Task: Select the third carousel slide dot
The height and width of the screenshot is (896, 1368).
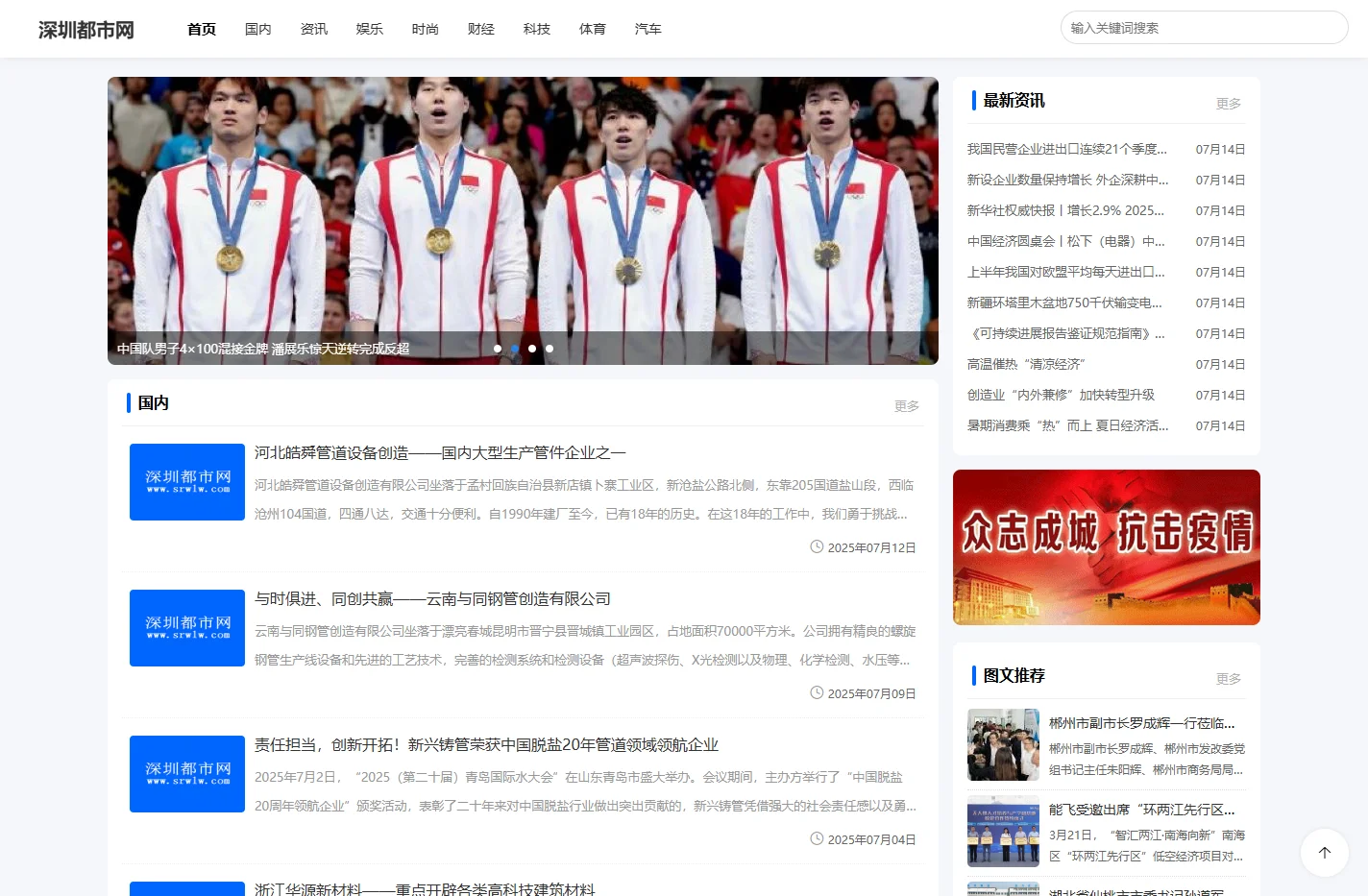Action: [532, 349]
